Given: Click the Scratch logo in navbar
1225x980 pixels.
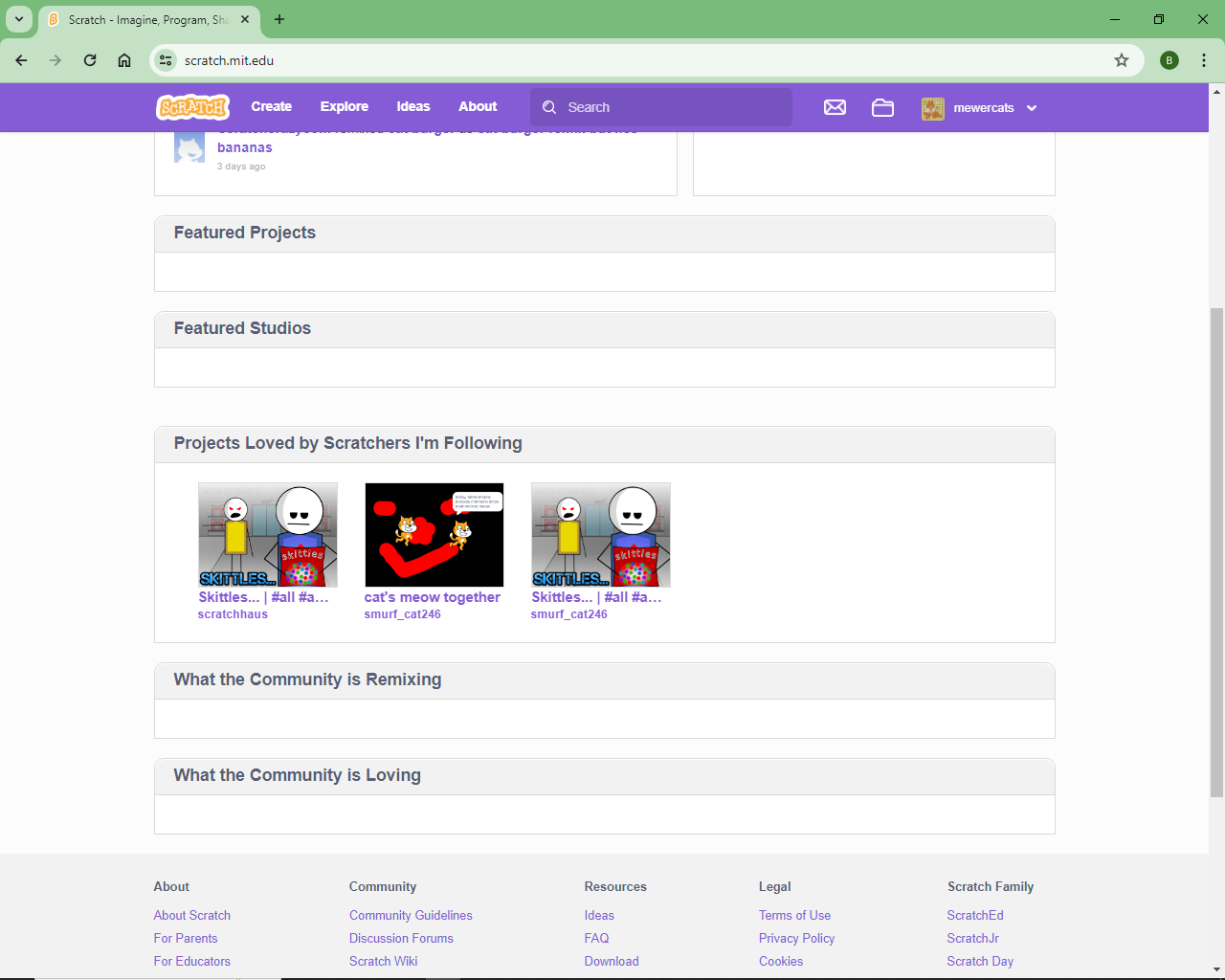Looking at the screenshot, I should pos(192,107).
